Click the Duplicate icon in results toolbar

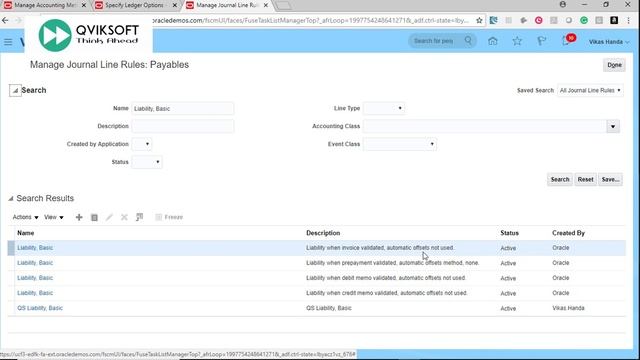[x=94, y=217]
